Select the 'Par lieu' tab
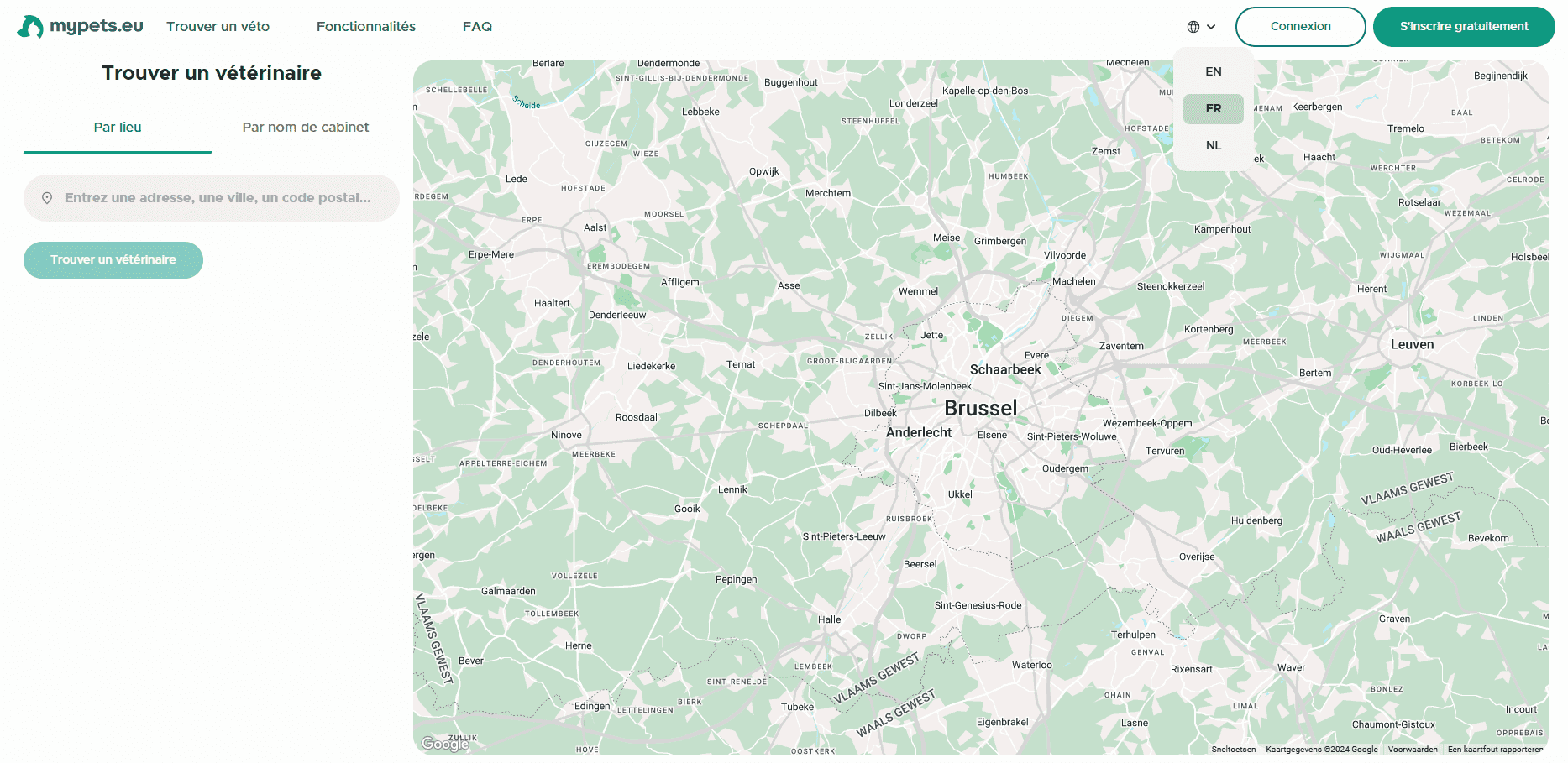The image size is (1568, 763). (117, 128)
